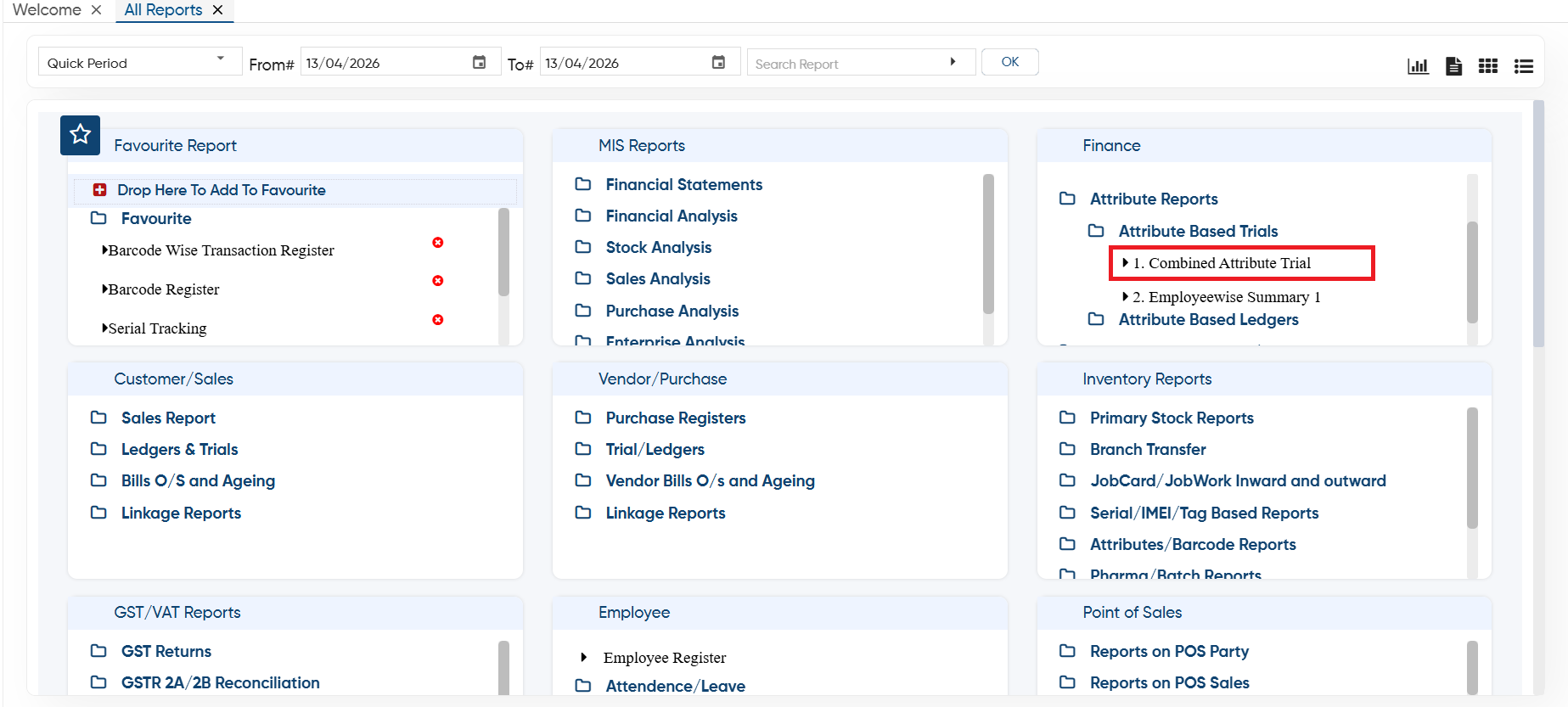The height and width of the screenshot is (707, 1568).
Task: Open the Combined Attribute Trial report
Action: 1222,263
